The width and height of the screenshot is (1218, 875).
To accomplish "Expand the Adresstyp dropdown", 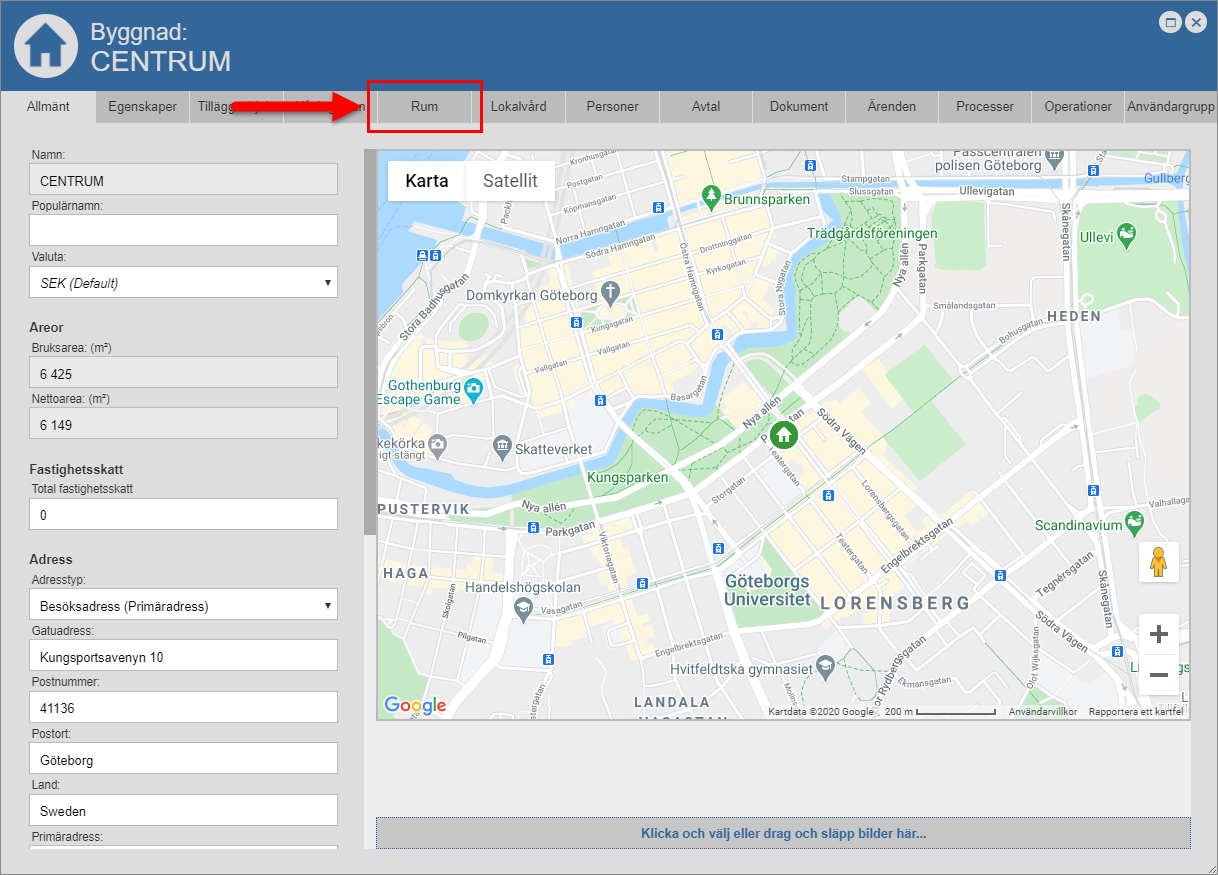I will point(184,606).
